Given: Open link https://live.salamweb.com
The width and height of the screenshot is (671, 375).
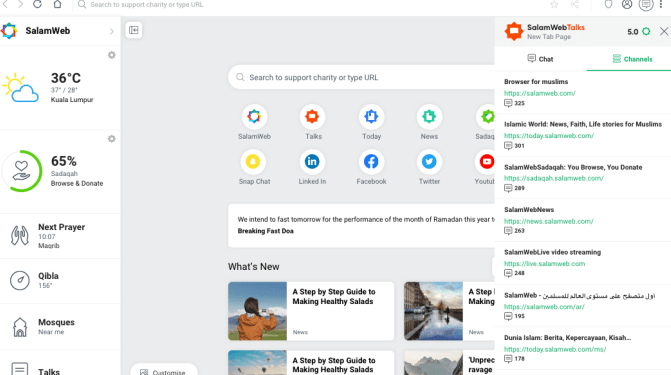Looking at the screenshot, I should click(x=544, y=263).
